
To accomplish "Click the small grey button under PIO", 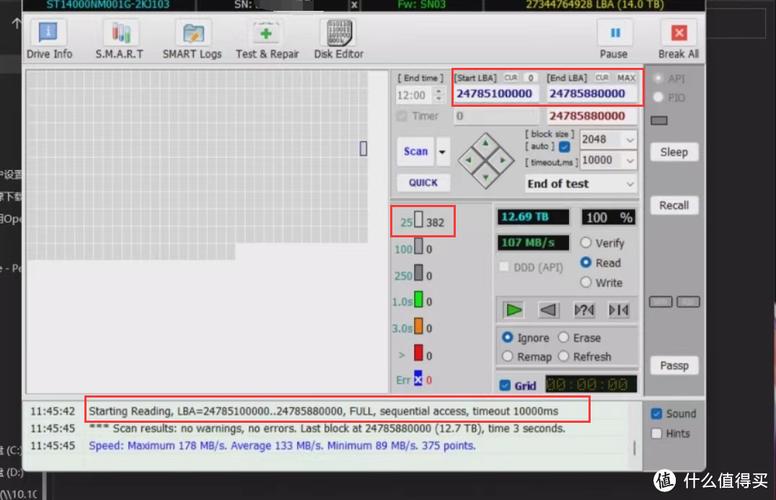I will pos(659,121).
